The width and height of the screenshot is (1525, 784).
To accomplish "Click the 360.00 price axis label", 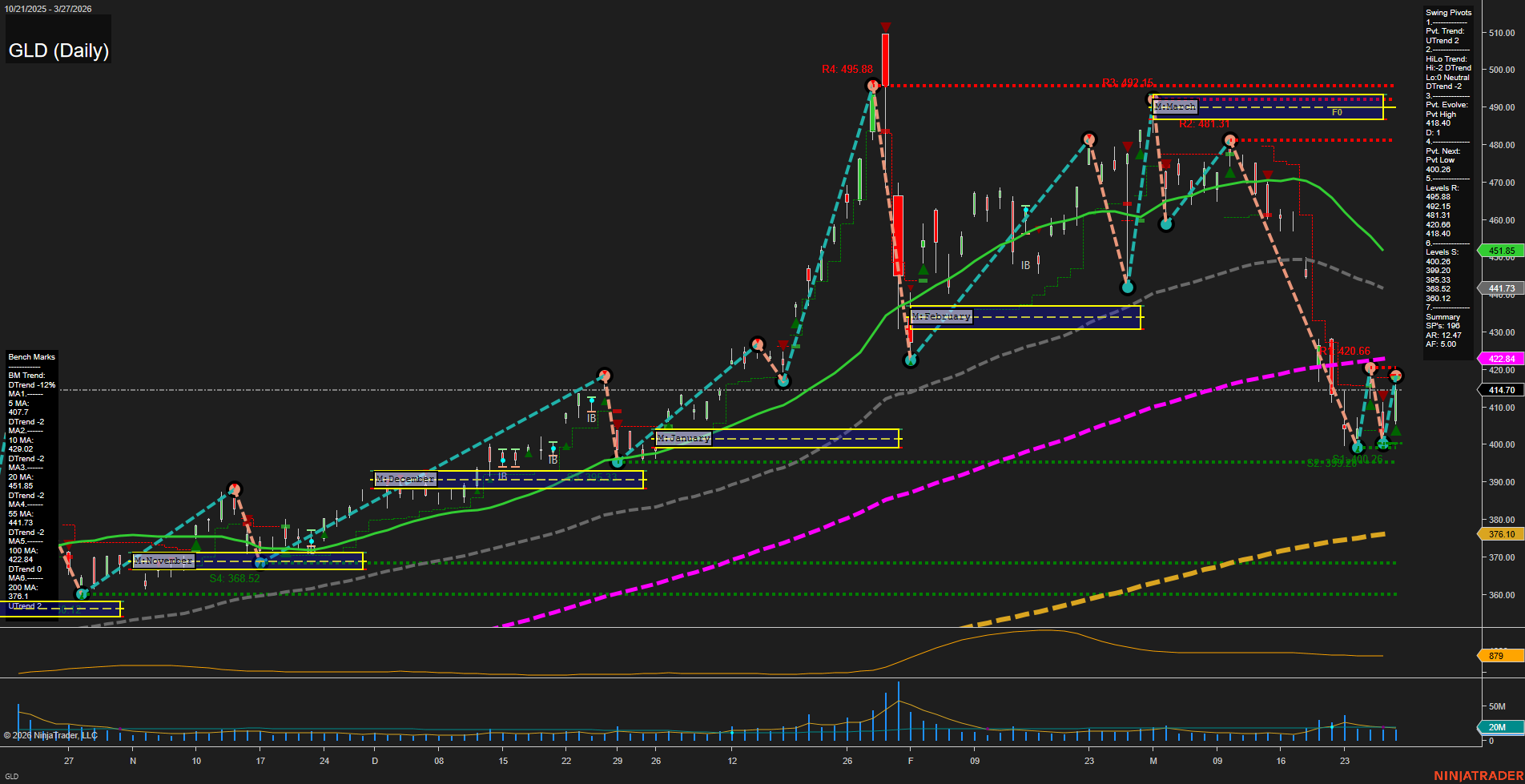I will [x=1502, y=595].
